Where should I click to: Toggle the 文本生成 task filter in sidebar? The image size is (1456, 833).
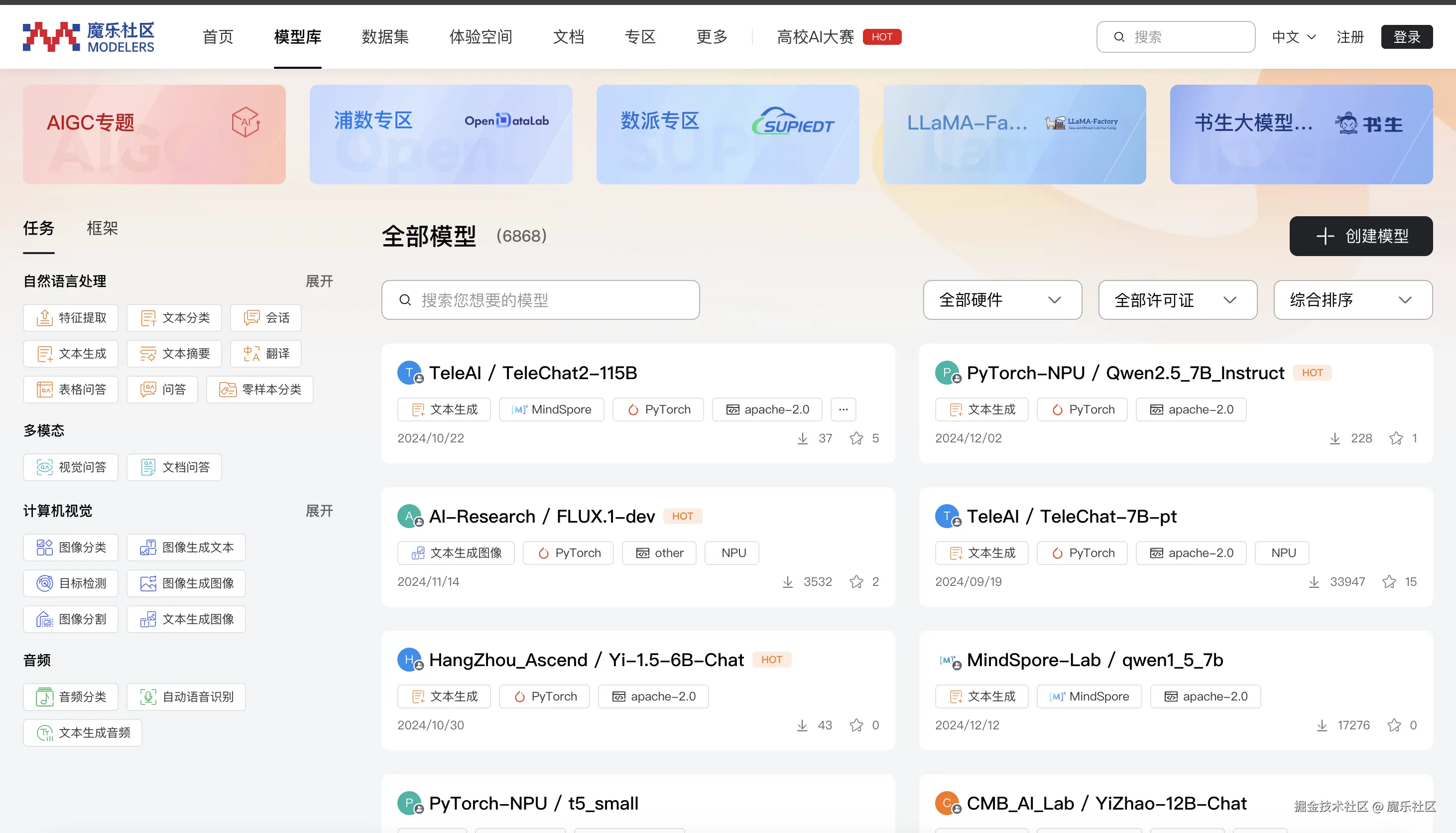click(71, 354)
